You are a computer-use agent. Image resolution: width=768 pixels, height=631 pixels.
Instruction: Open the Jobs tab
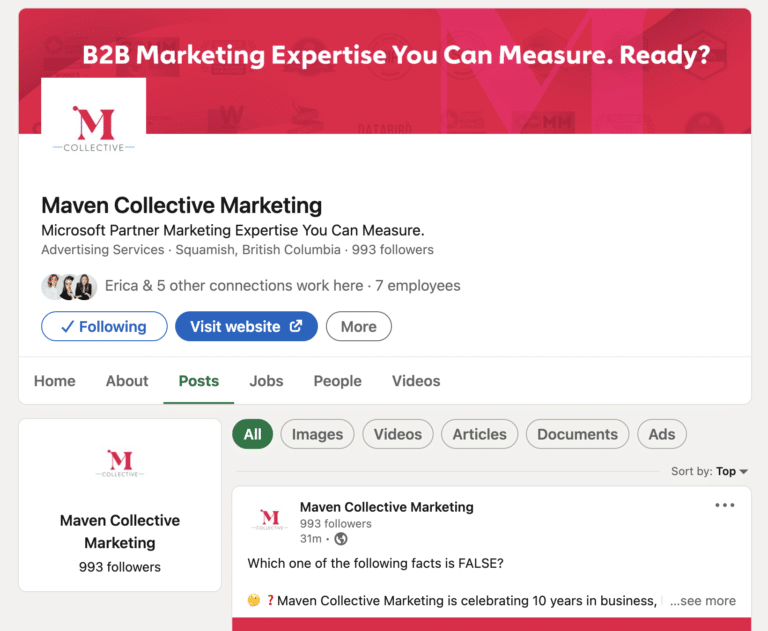pos(266,381)
